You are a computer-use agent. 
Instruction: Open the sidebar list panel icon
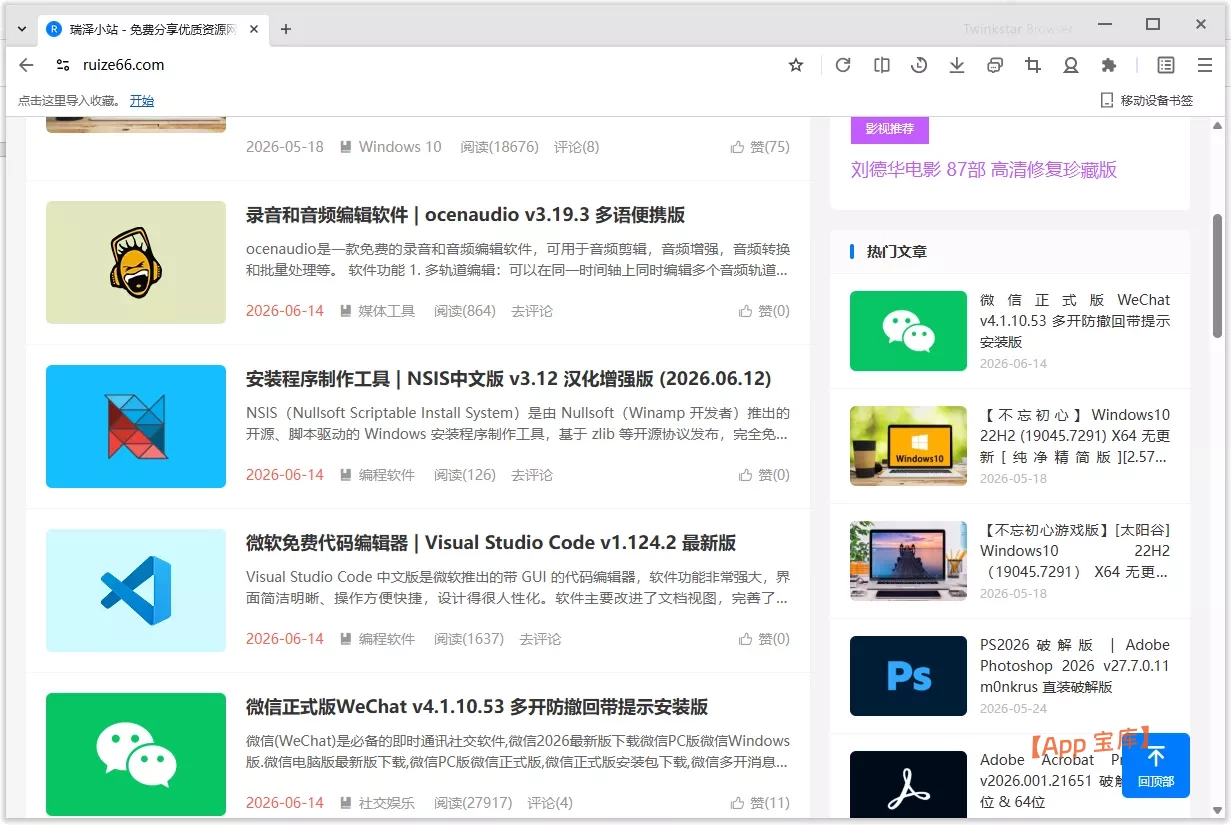pos(1166,65)
